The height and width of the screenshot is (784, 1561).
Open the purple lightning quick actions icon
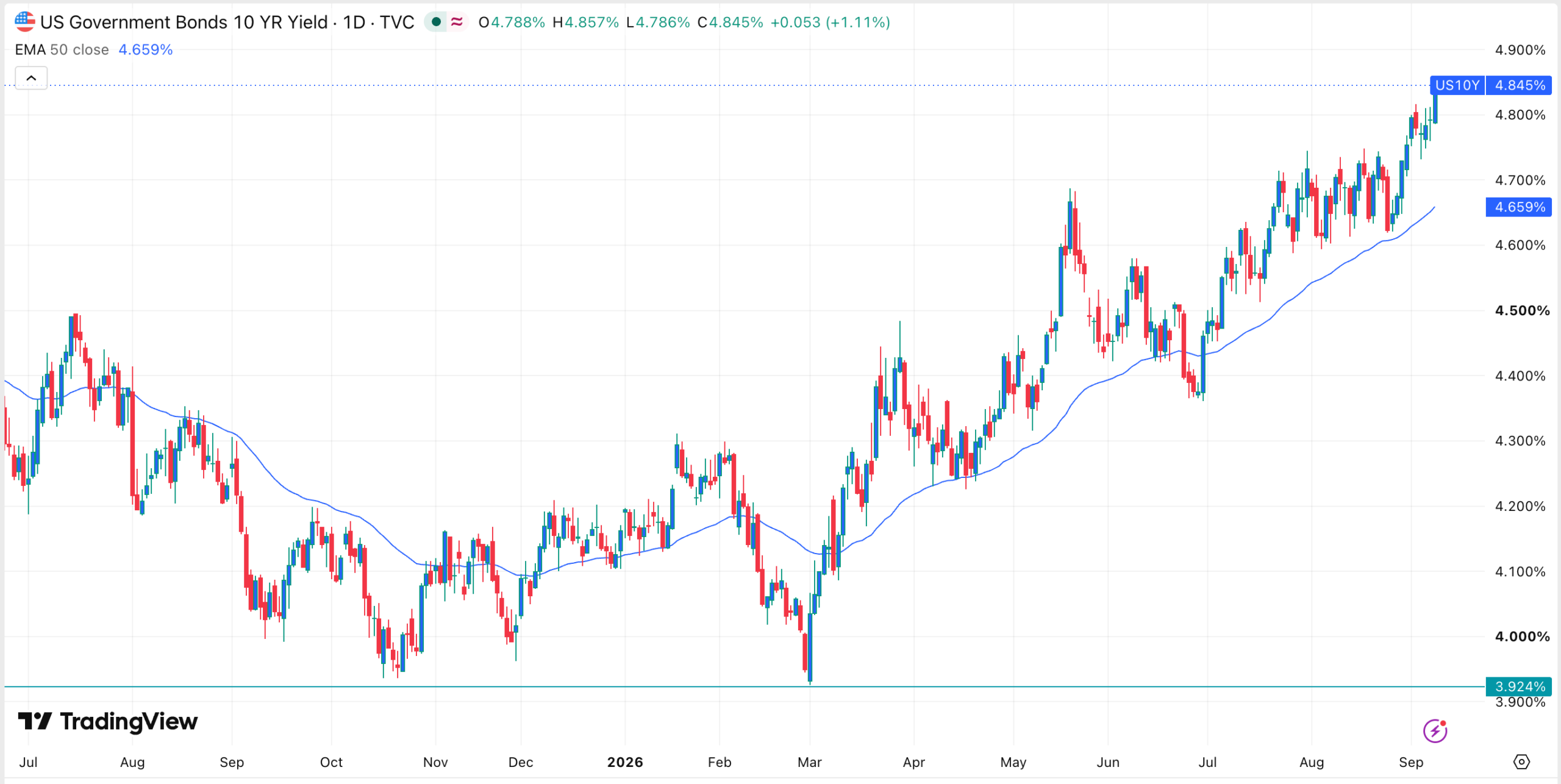1435,730
